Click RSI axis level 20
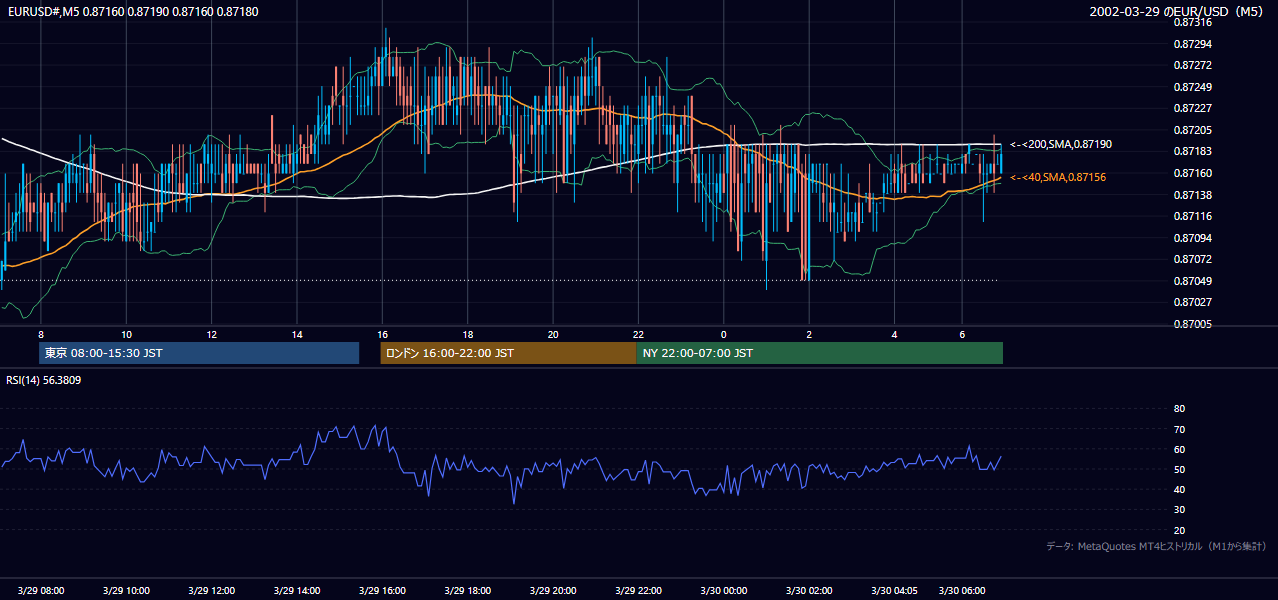This screenshot has width=1278, height=600. click(x=1179, y=530)
